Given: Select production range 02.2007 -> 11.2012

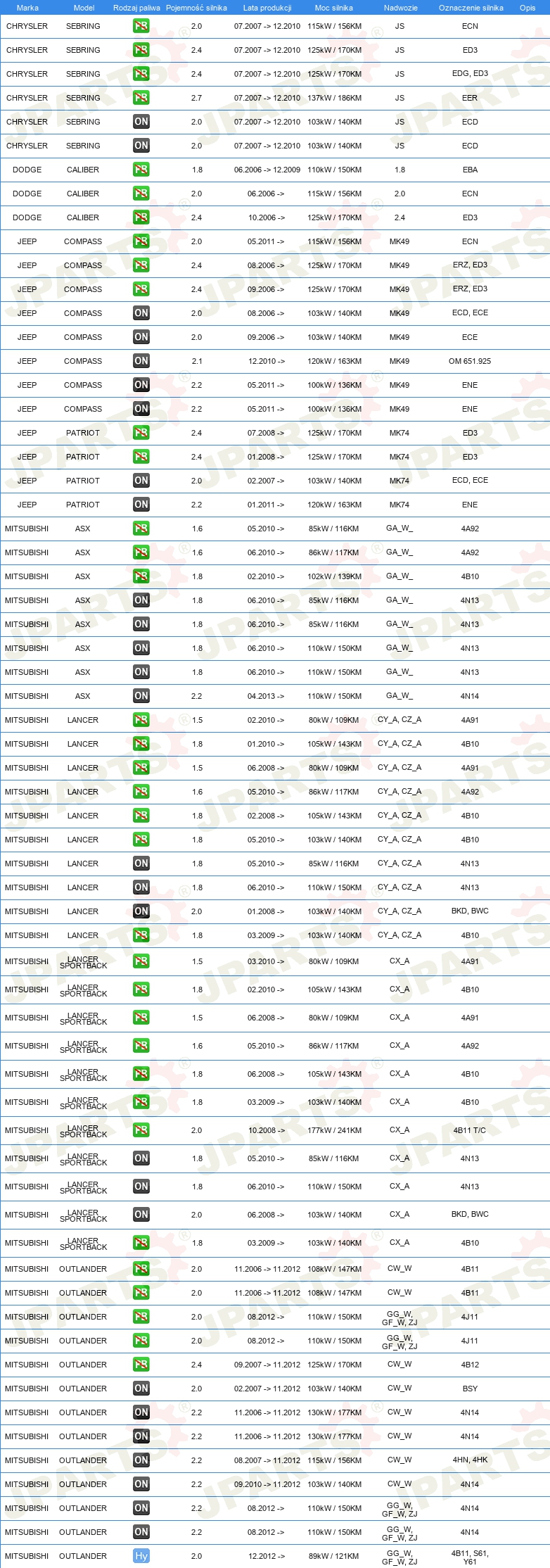Looking at the screenshot, I should (267, 1389).
